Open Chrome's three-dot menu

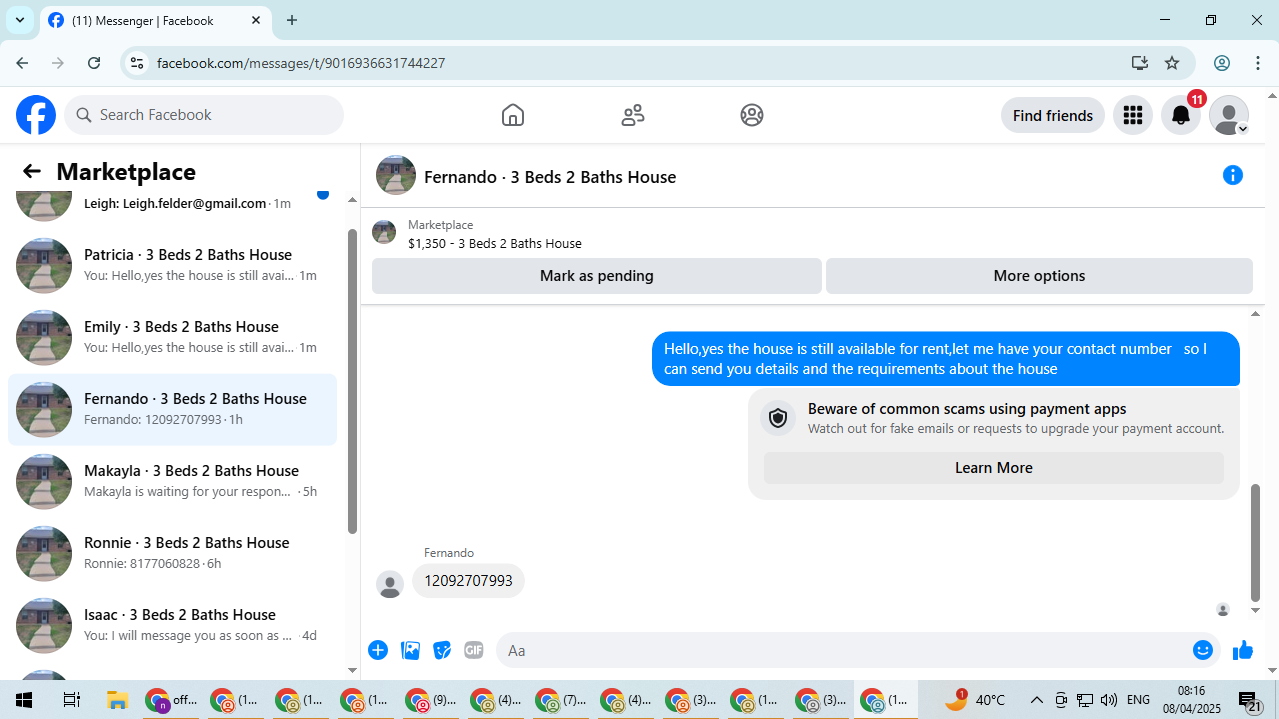coord(1258,63)
